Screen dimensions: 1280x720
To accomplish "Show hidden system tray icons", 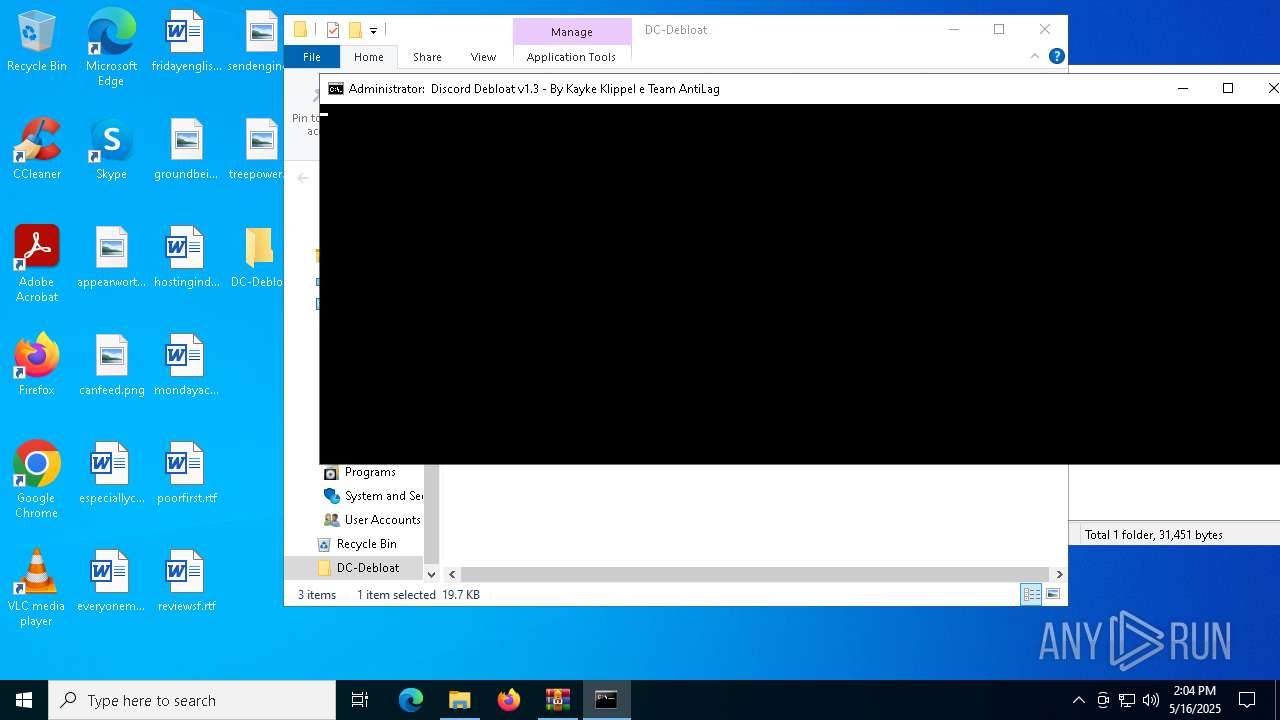I will click(x=1078, y=700).
